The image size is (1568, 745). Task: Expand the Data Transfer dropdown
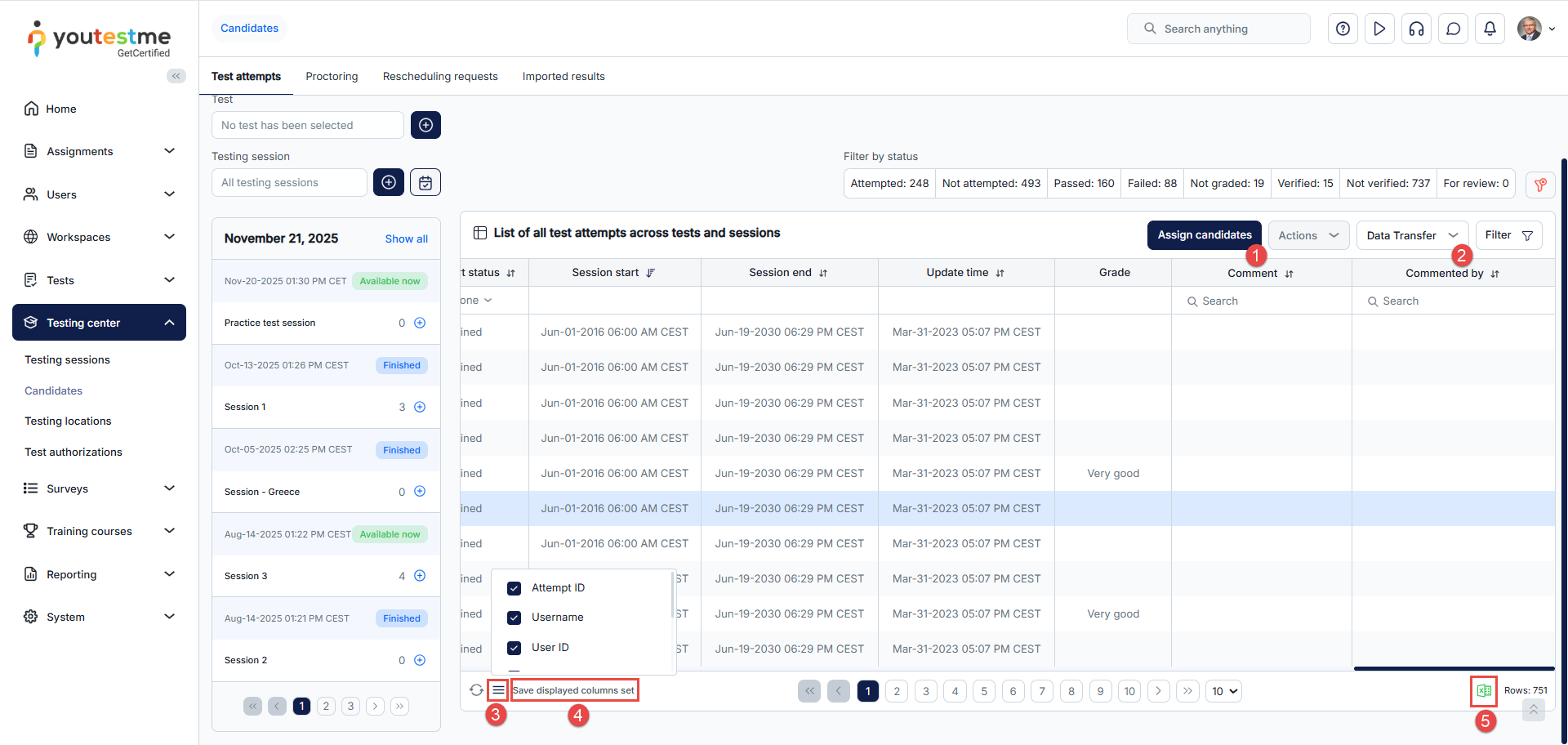coord(1411,235)
